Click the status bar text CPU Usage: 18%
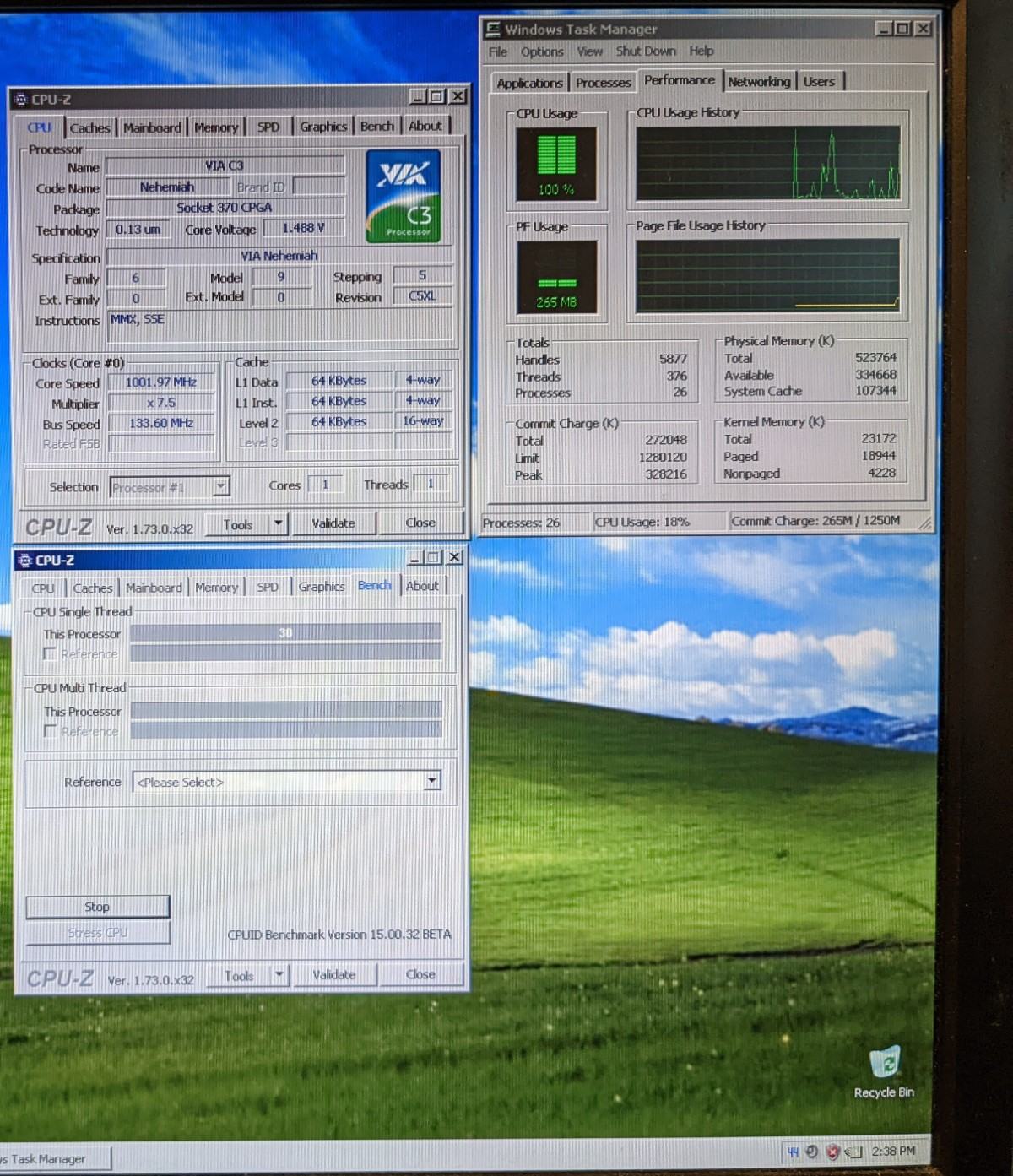 point(642,523)
